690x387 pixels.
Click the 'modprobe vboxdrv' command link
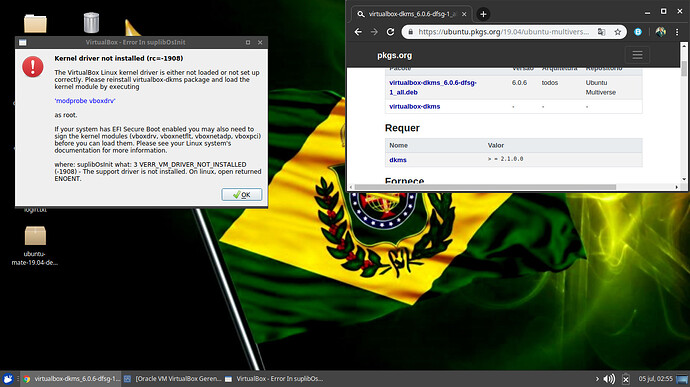[85, 101]
